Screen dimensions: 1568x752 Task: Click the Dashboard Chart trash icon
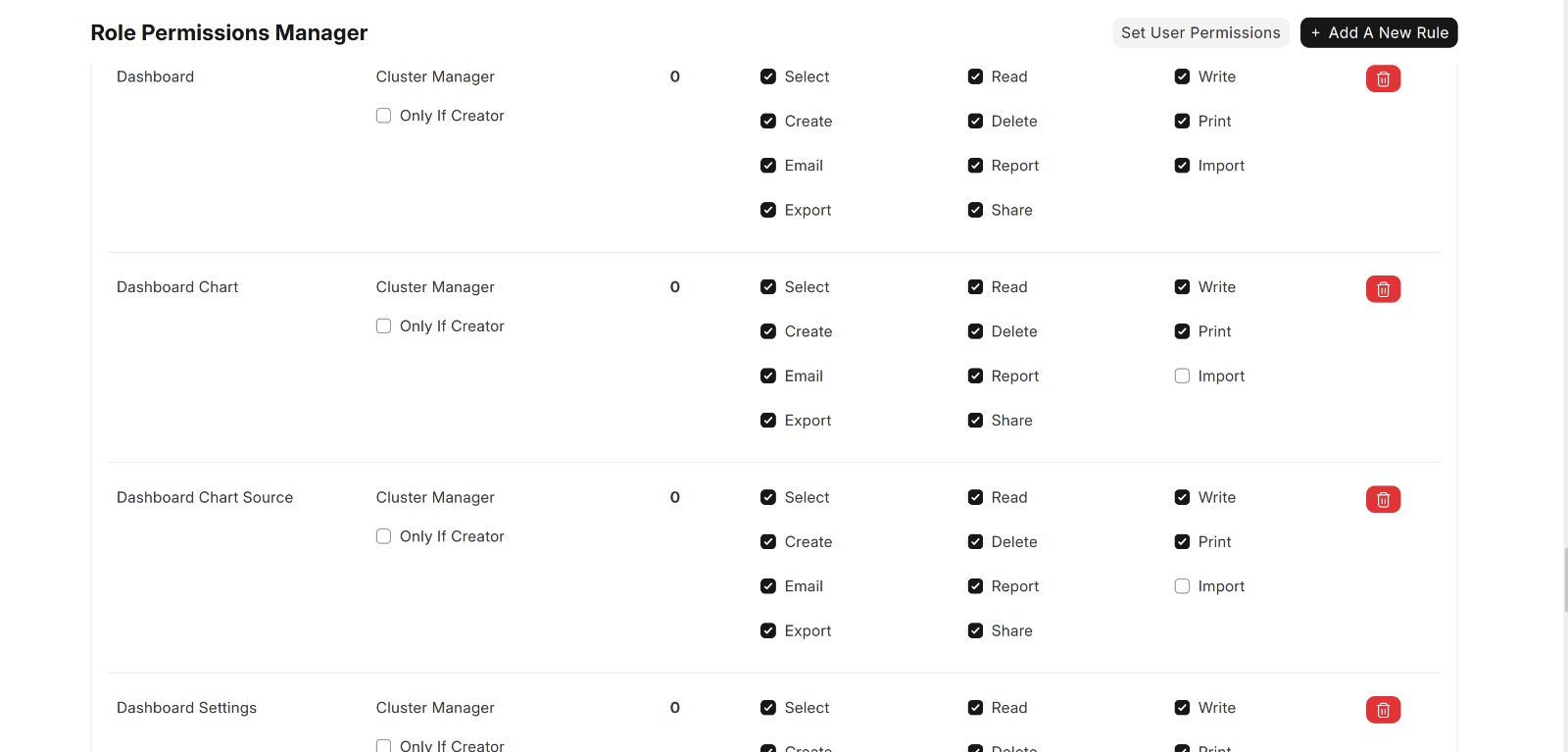pyautogui.click(x=1383, y=289)
